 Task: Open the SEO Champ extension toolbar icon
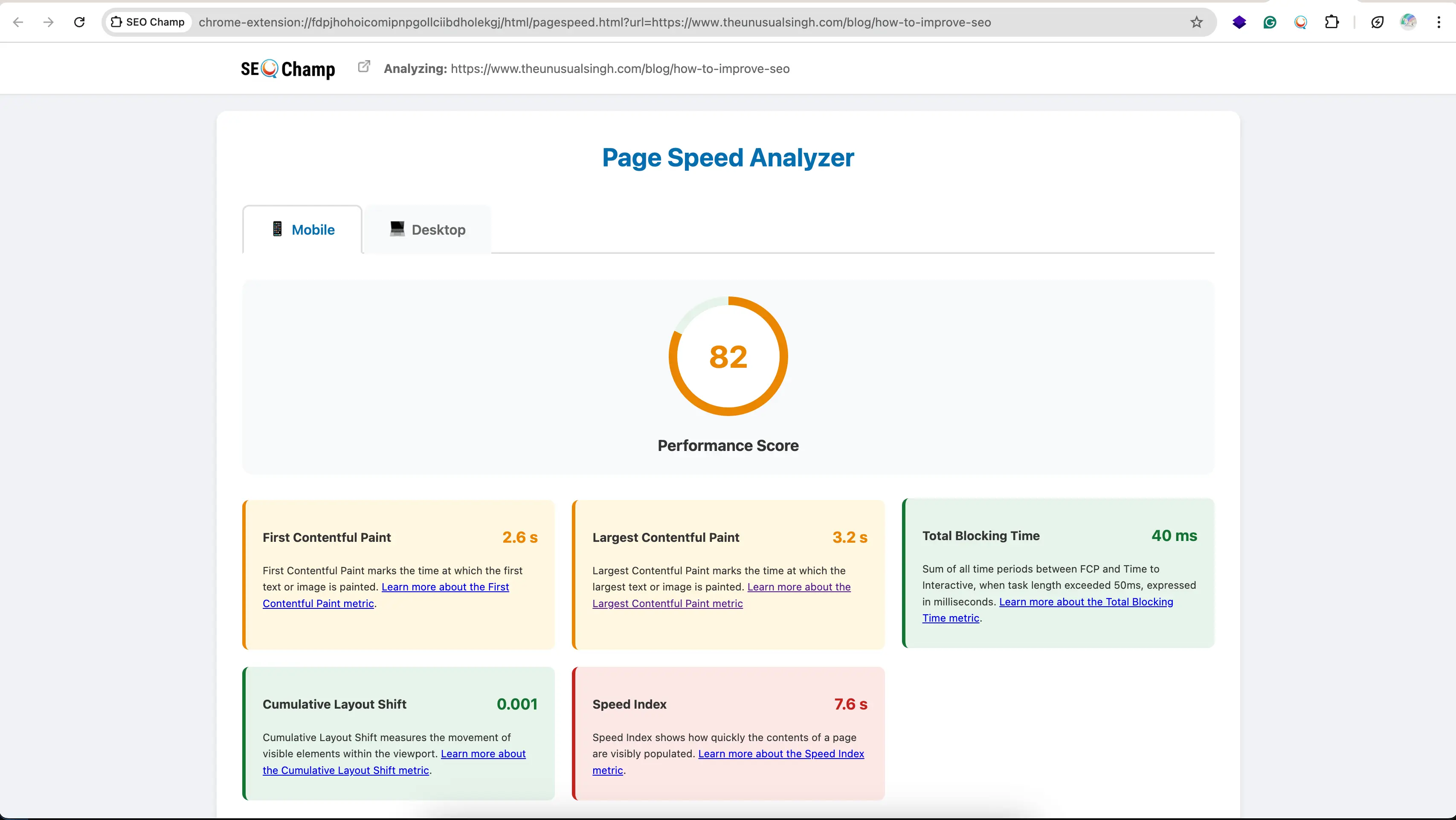pos(1301,22)
